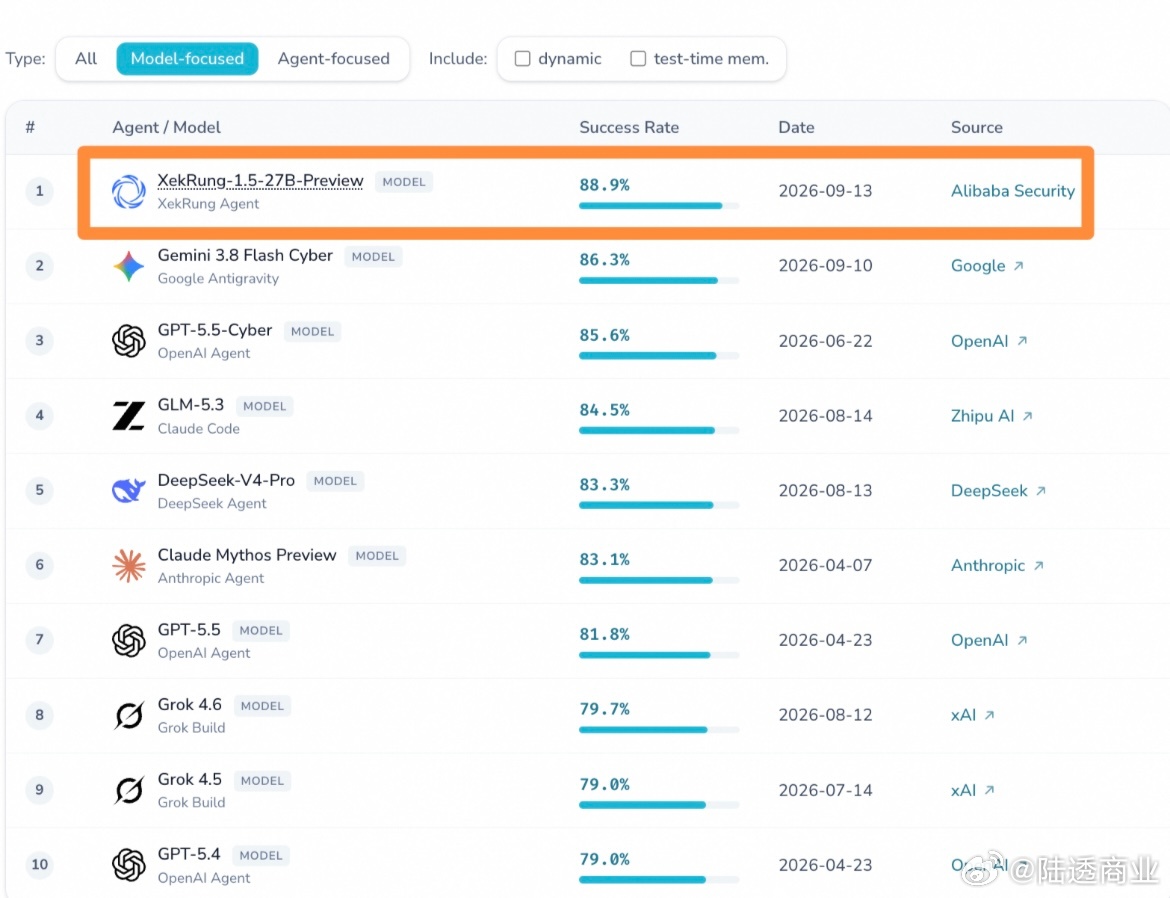The image size is (1170, 898).
Task: Open the OpenAI source link dated 2026-04-23 row 7
Action: (x=989, y=640)
